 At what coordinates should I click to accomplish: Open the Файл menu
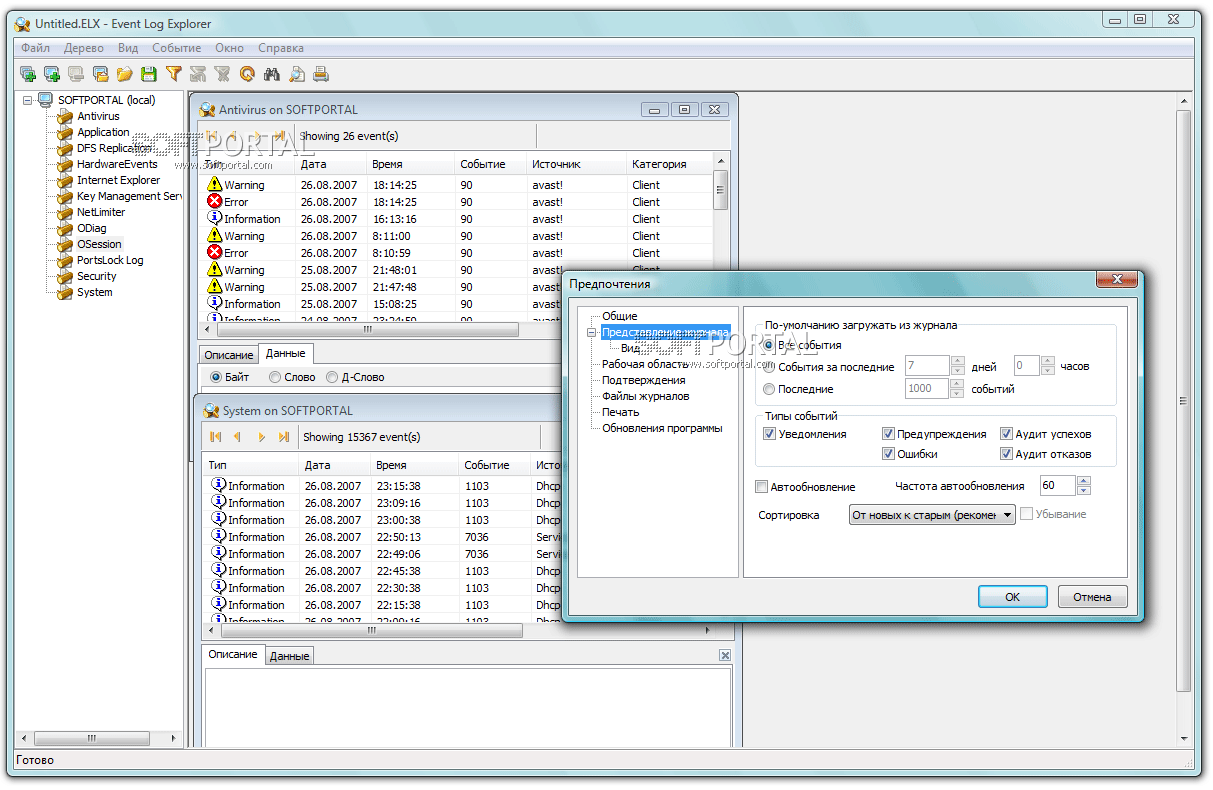(x=35, y=48)
